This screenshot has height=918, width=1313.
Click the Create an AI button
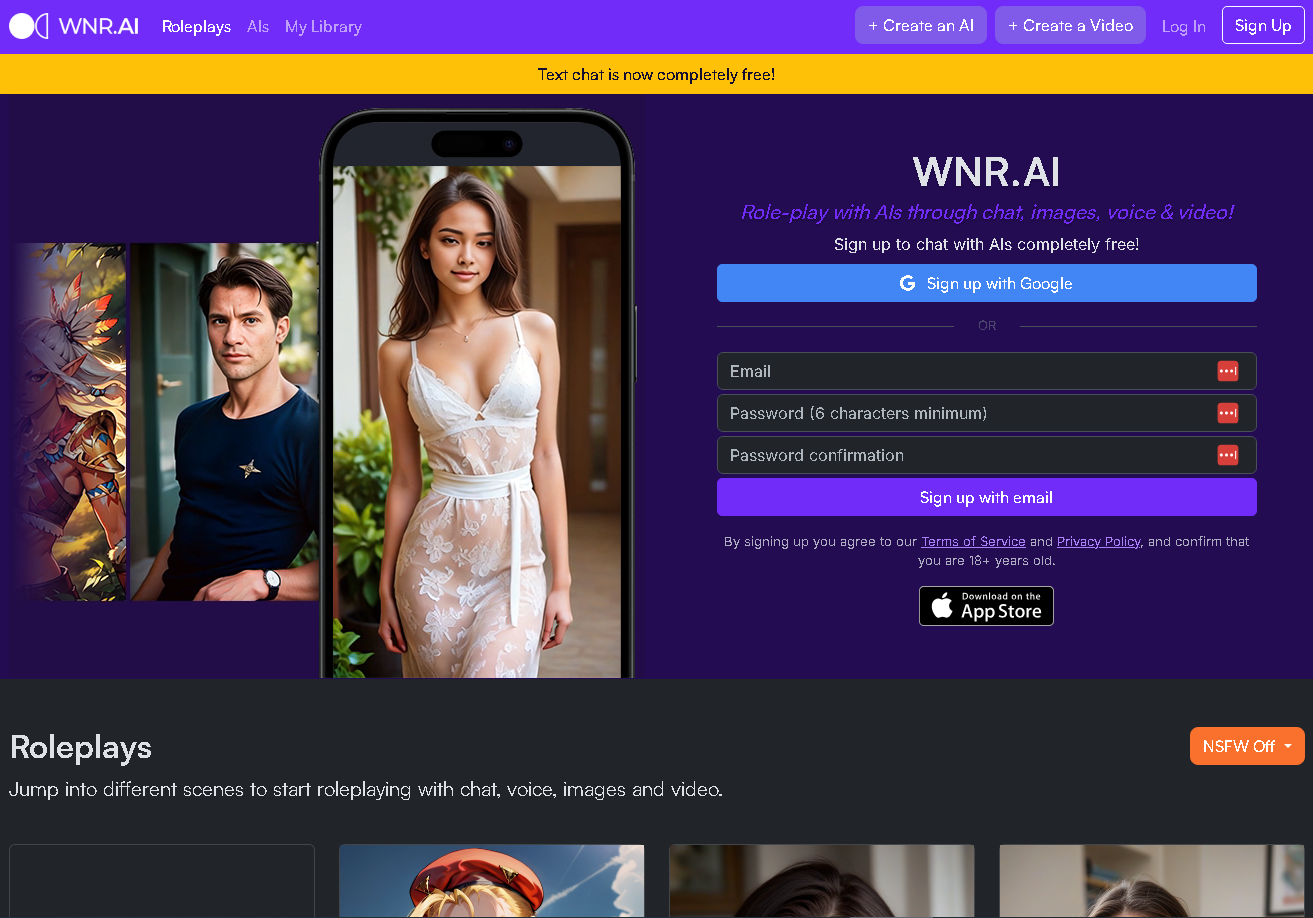920,25
